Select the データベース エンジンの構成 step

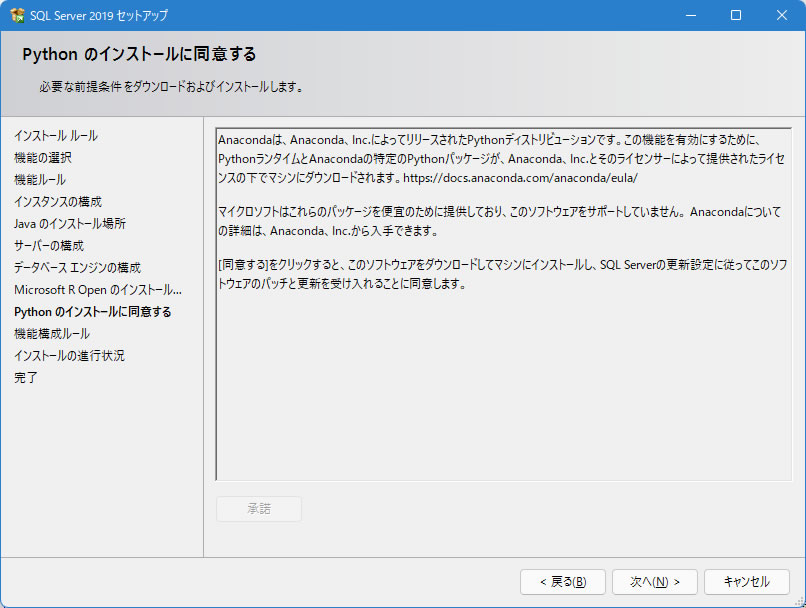tap(77, 268)
